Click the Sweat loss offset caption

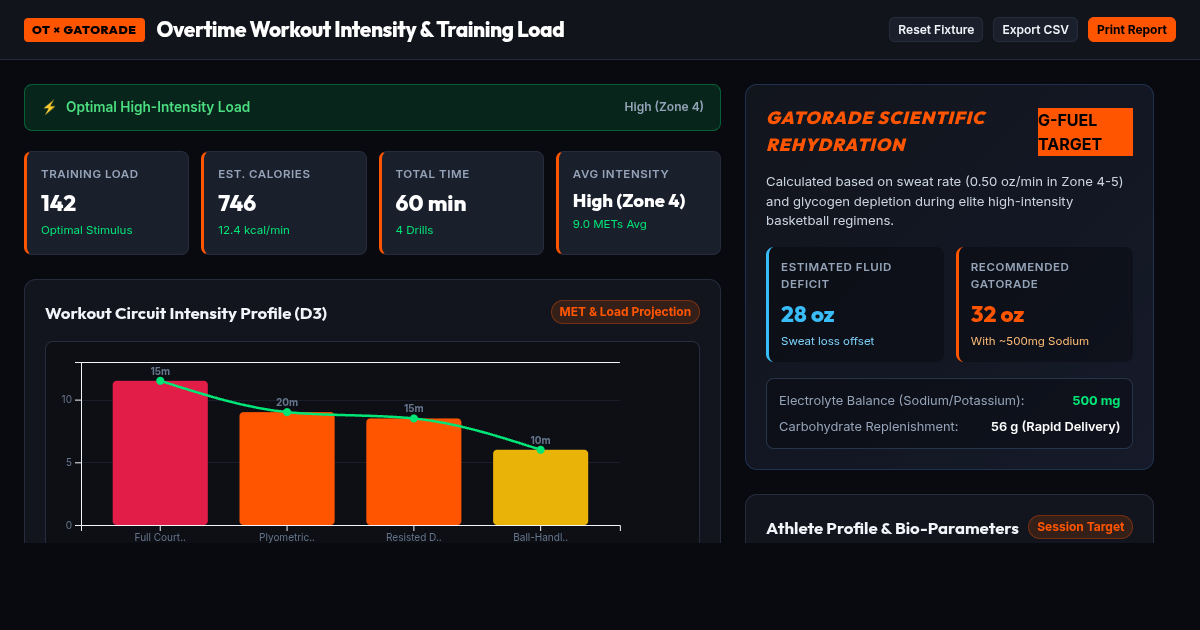click(828, 341)
